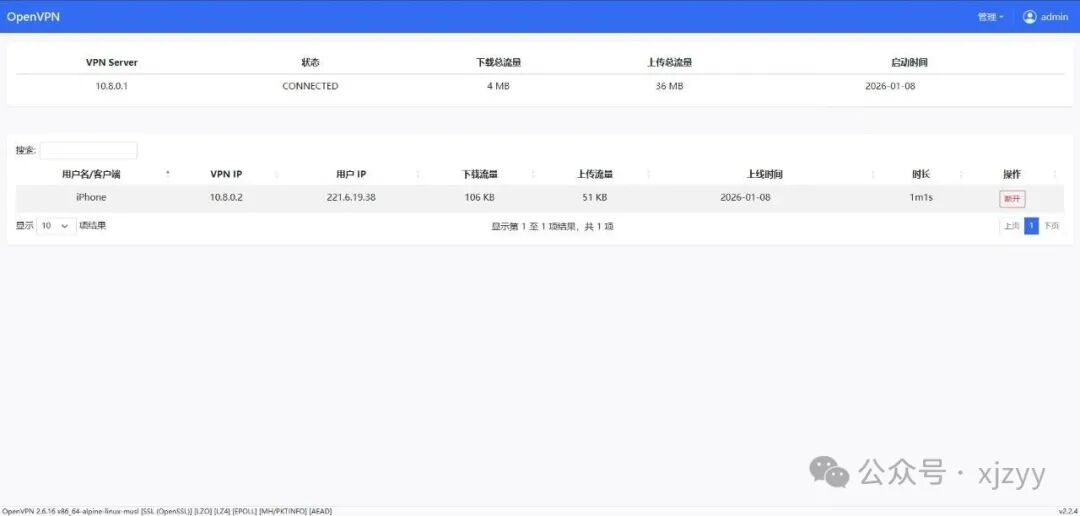Go to 下页 next page
The image size is (1080, 516).
[1051, 226]
